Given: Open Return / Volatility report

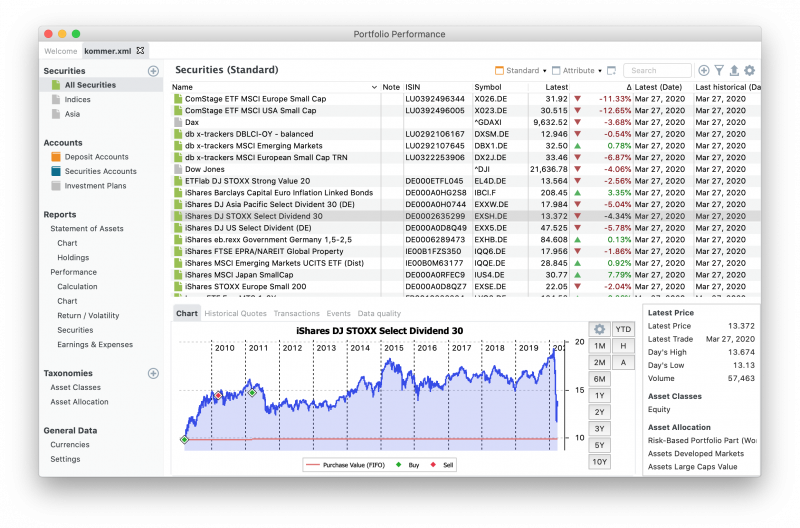Looking at the screenshot, I should coord(88,316).
